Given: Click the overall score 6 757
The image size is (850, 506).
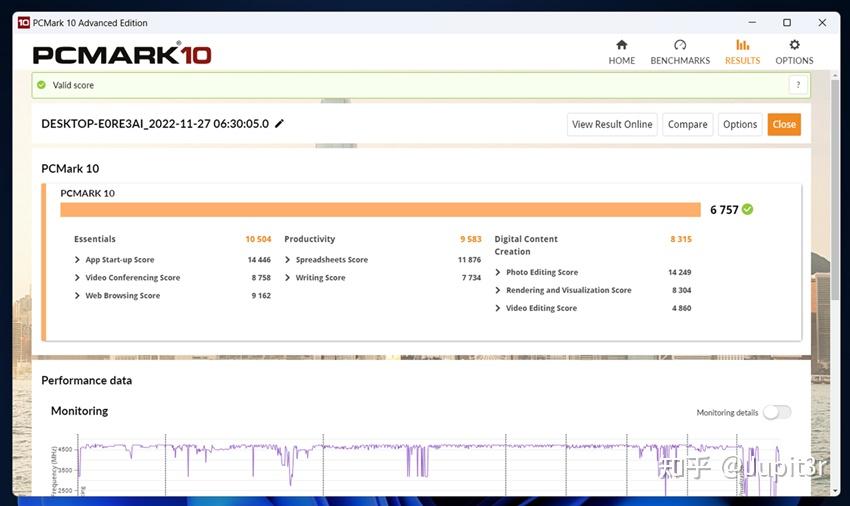Looking at the screenshot, I should point(724,210).
